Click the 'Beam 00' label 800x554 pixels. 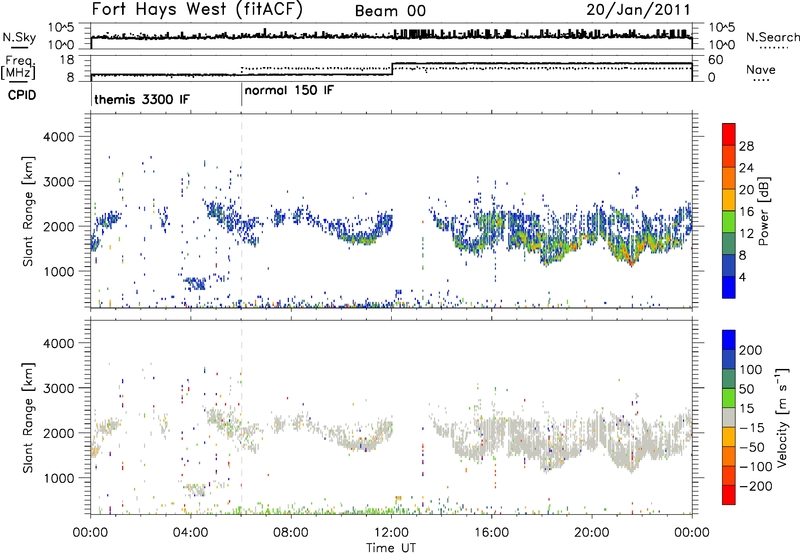click(x=390, y=11)
